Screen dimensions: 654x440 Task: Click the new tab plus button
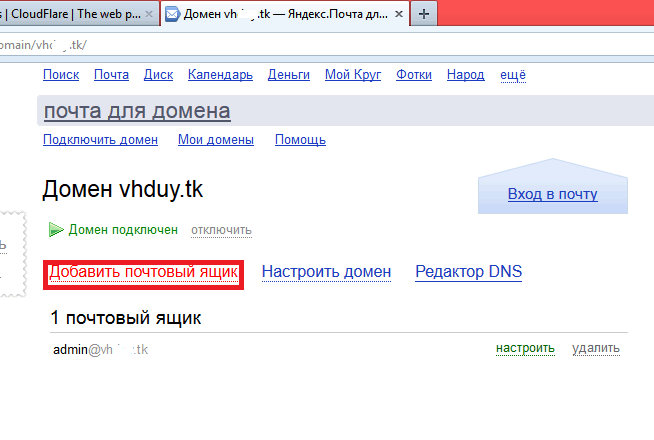point(425,14)
